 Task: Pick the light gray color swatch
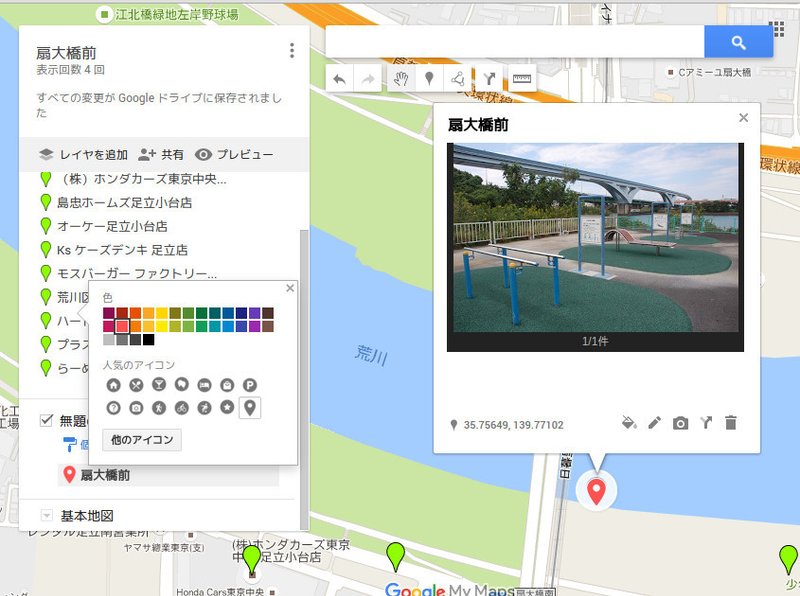pos(108,339)
